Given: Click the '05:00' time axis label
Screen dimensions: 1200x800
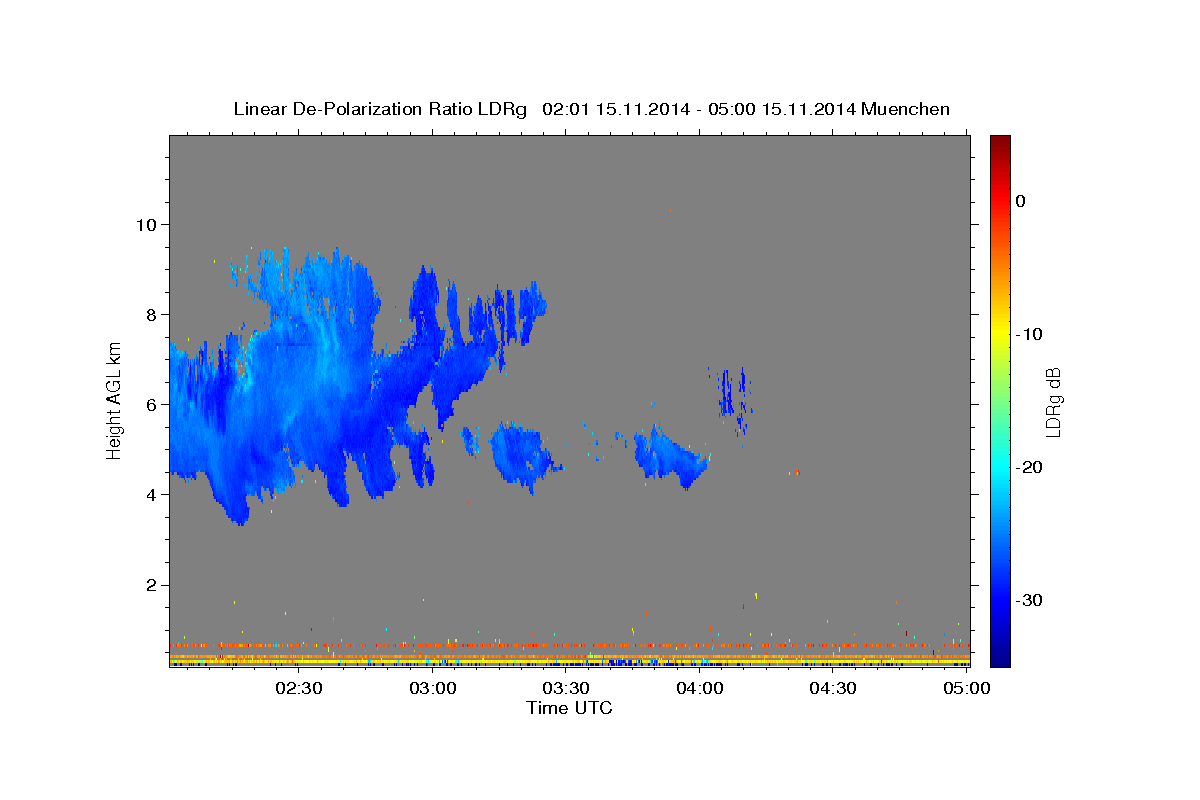Looking at the screenshot, I should coord(967,688).
